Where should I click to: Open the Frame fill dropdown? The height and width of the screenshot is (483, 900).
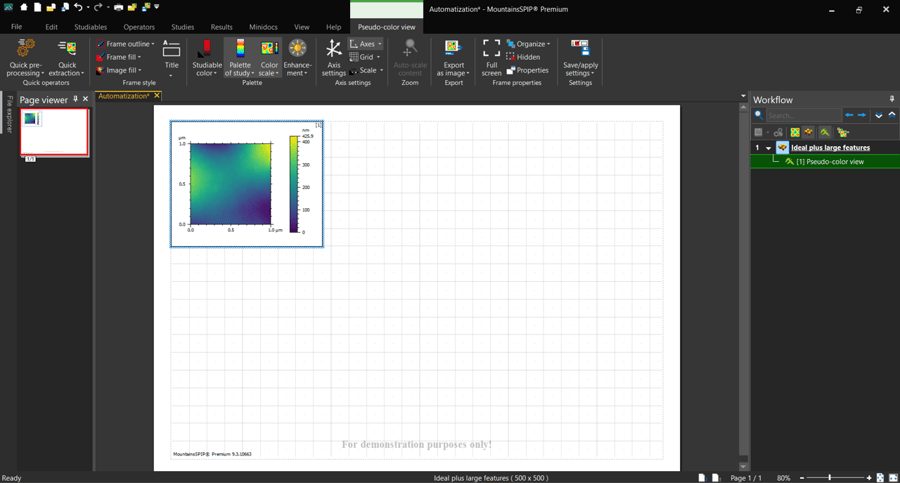click(x=119, y=57)
